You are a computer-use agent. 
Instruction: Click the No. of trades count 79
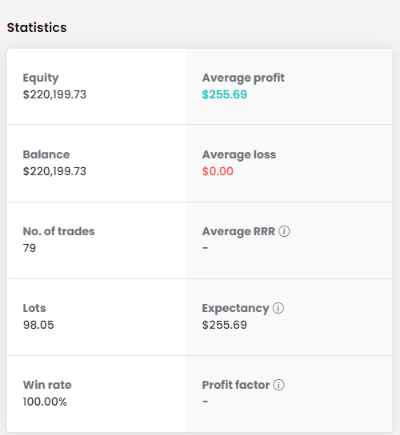[29, 248]
